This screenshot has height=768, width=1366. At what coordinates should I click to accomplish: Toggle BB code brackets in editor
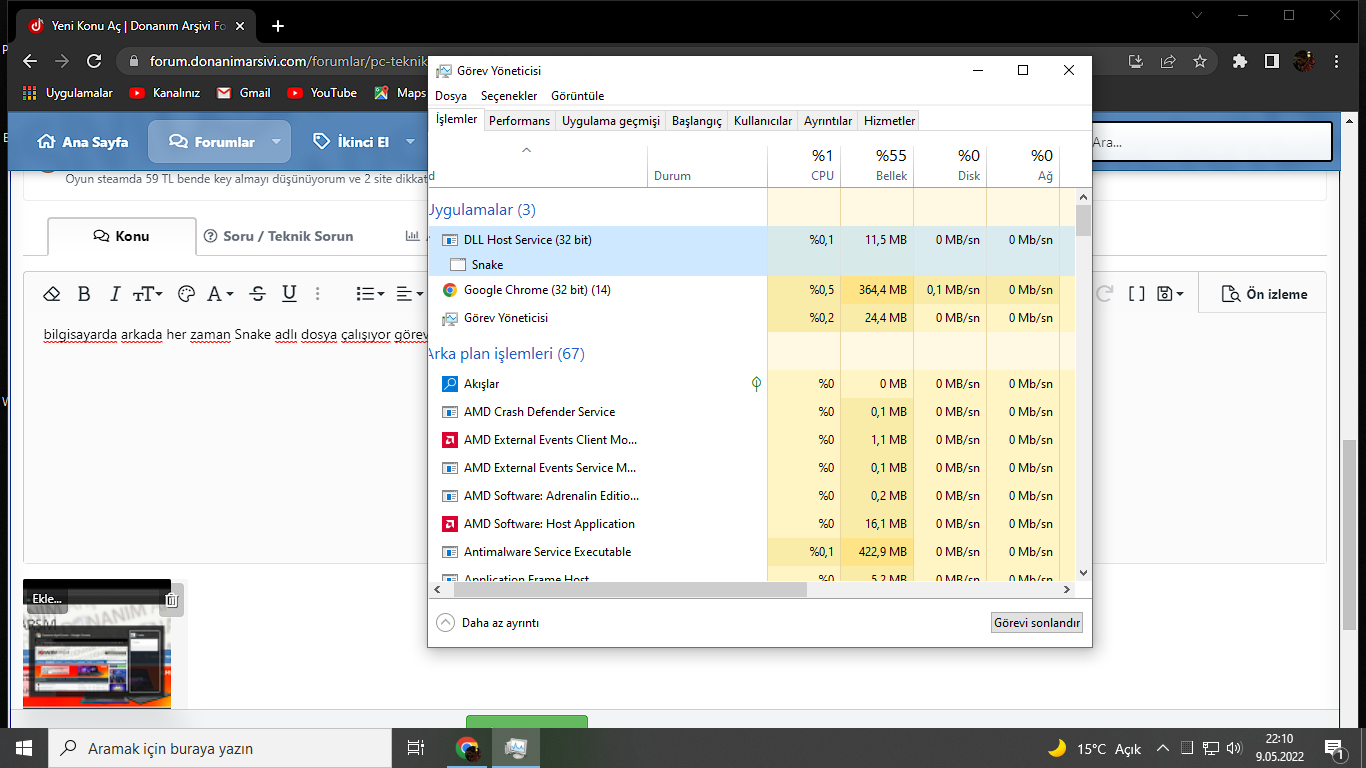(1136, 294)
